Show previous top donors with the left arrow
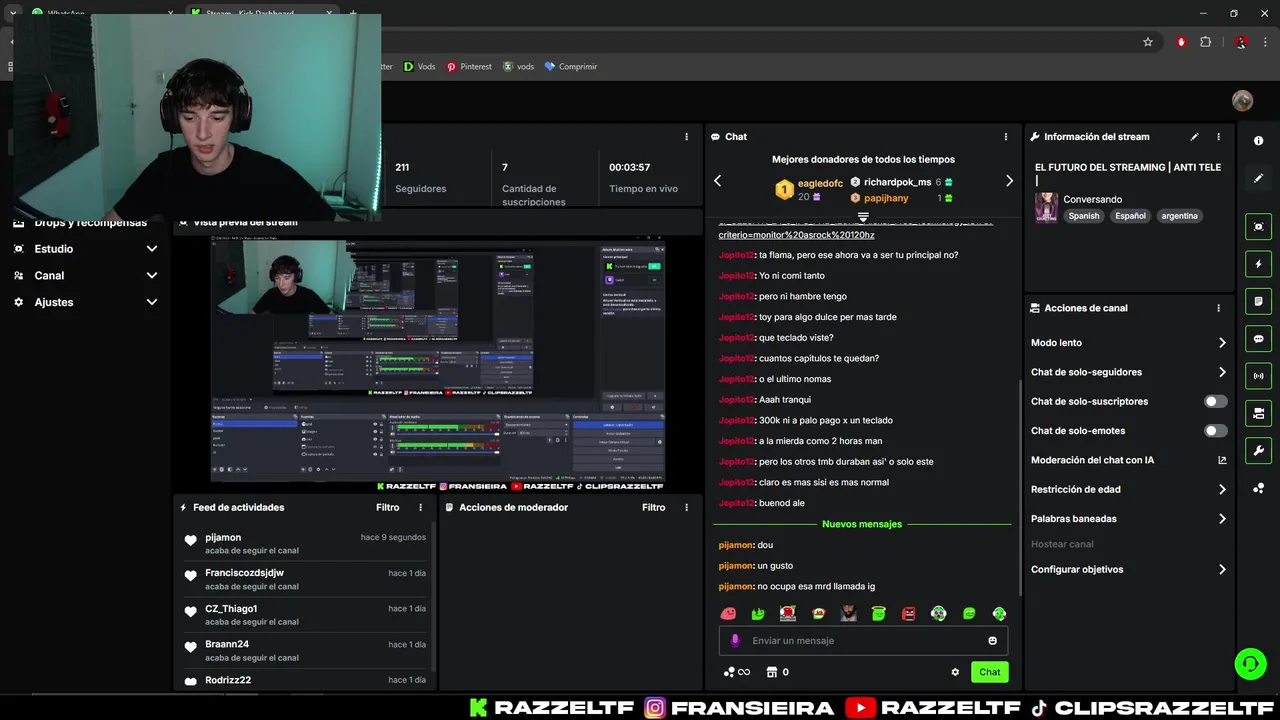Image resolution: width=1280 pixels, height=720 pixels. 717,181
